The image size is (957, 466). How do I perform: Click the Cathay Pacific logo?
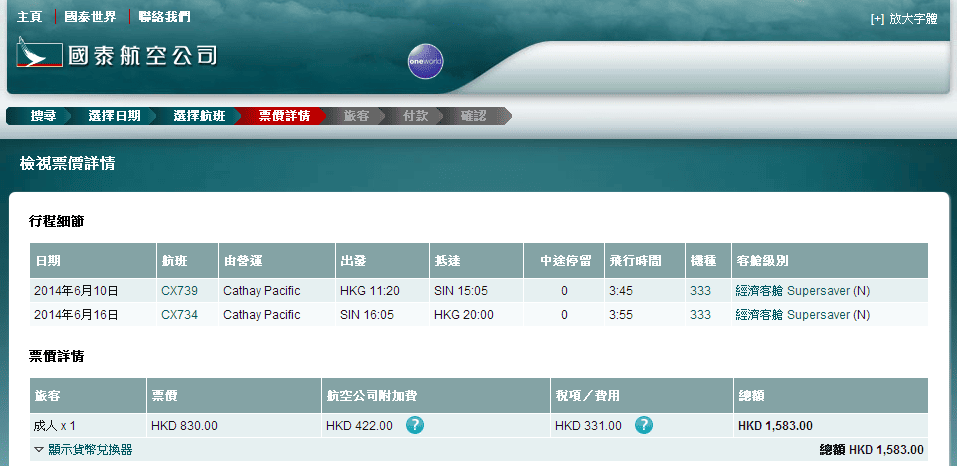click(118, 54)
